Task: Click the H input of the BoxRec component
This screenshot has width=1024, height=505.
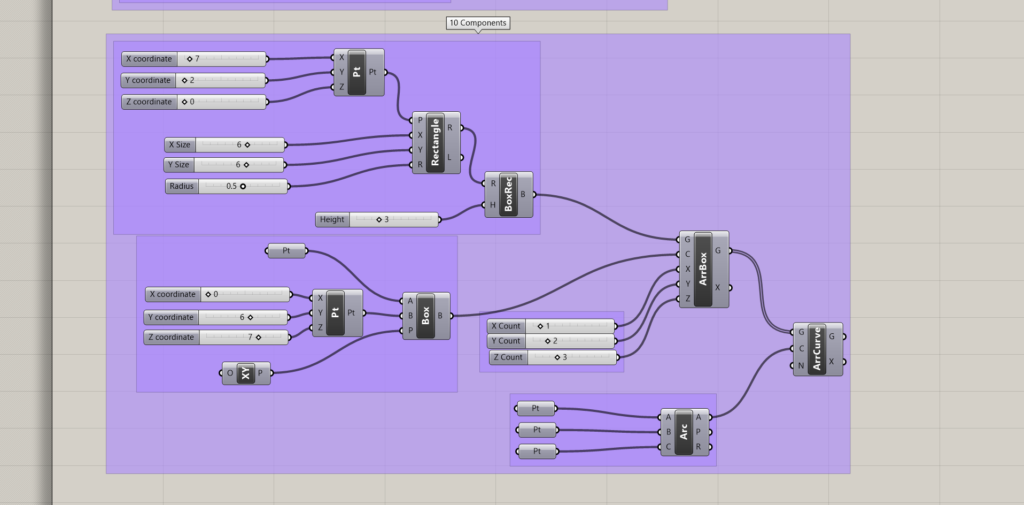Action: coord(493,205)
